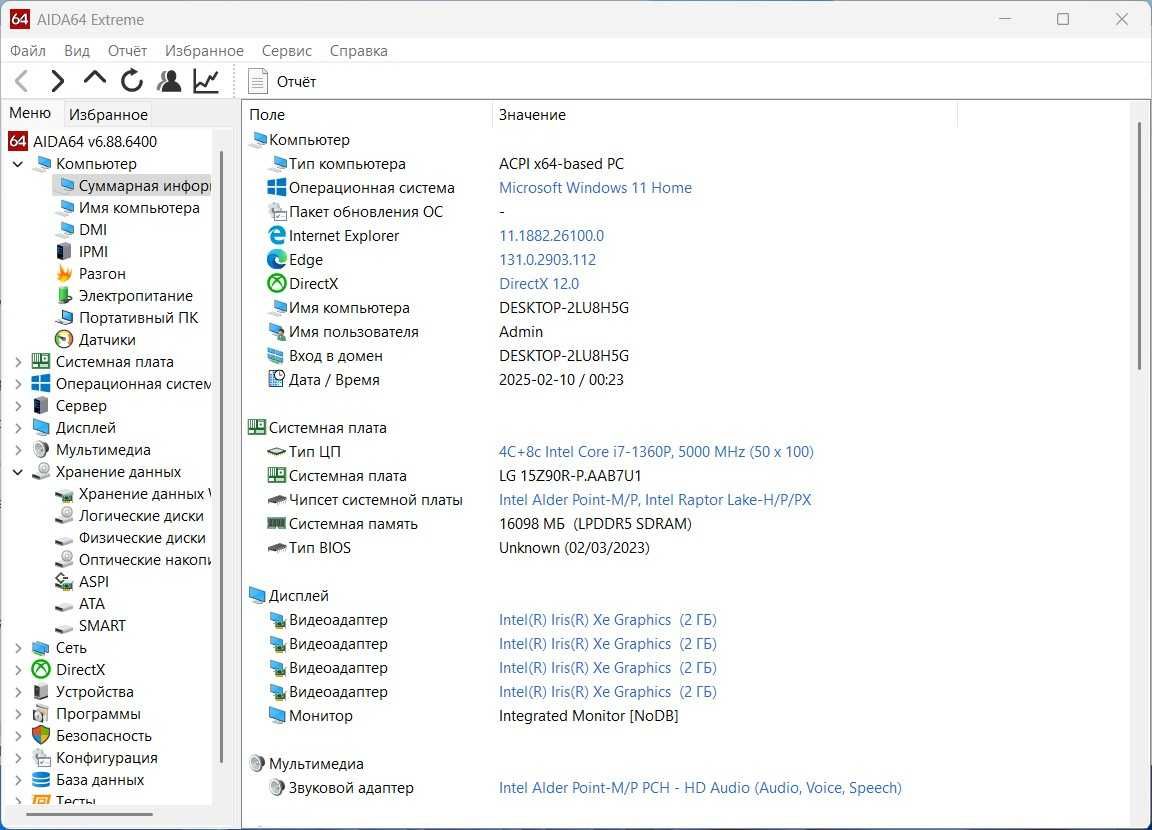The image size is (1152, 830).
Task: Open the Справка menu
Action: (x=359, y=51)
